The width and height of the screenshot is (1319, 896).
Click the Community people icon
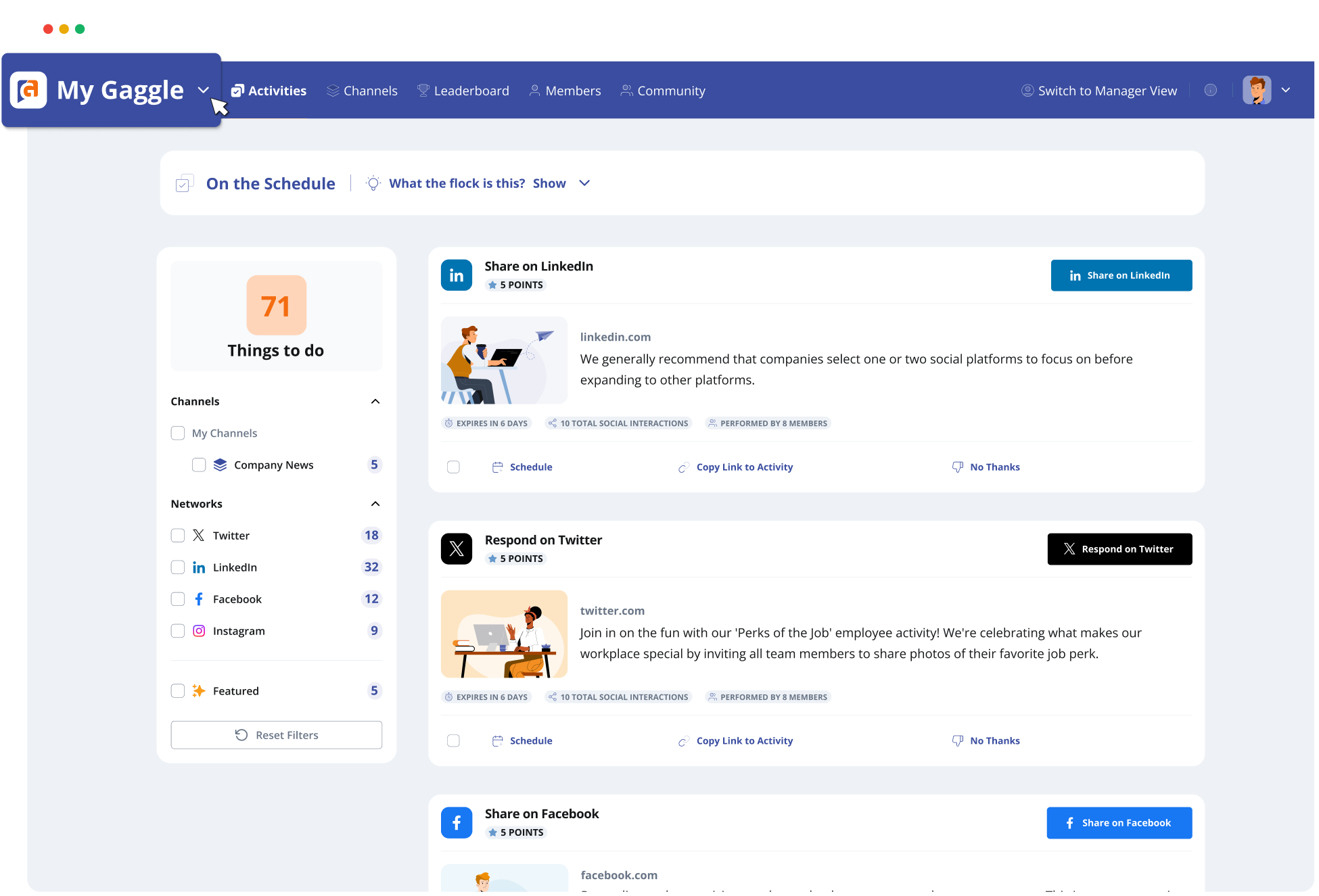(x=626, y=90)
